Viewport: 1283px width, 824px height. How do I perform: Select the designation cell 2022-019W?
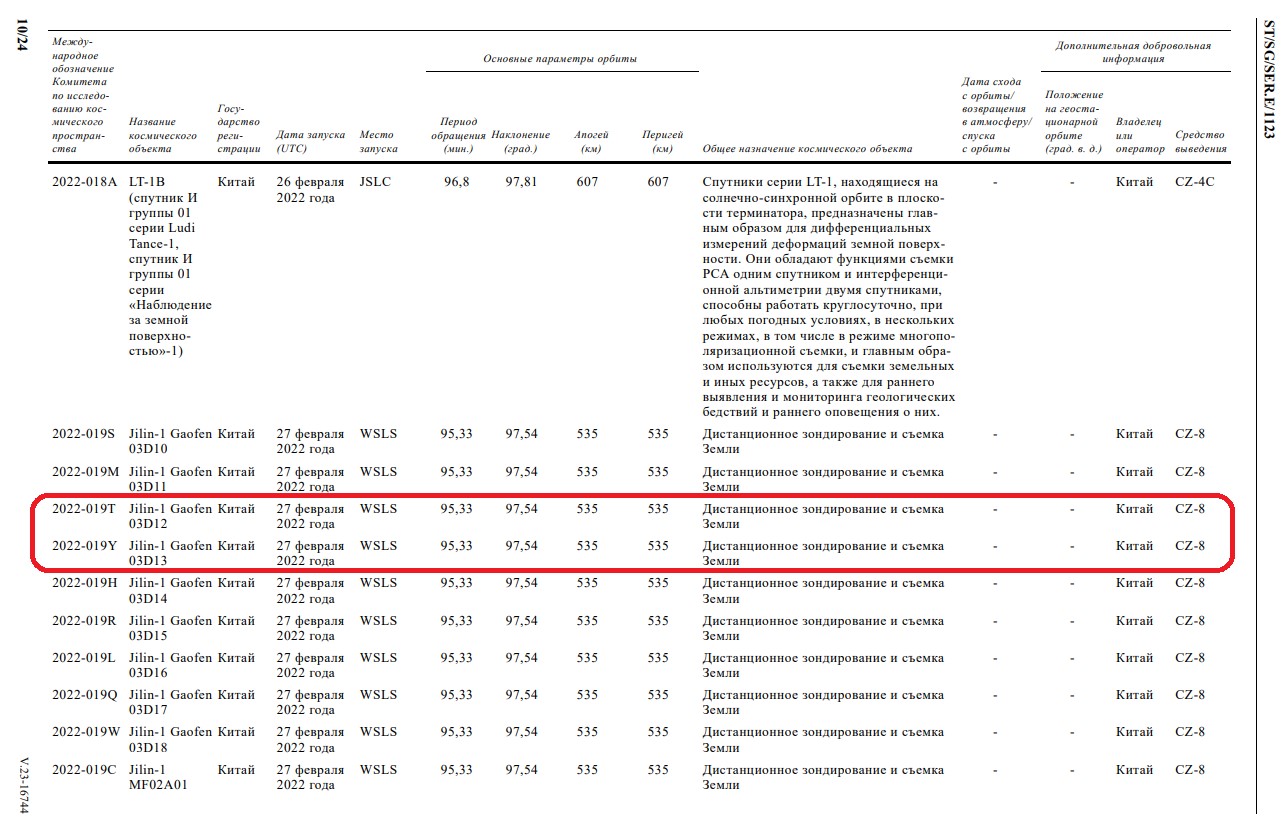pyautogui.click(x=85, y=731)
